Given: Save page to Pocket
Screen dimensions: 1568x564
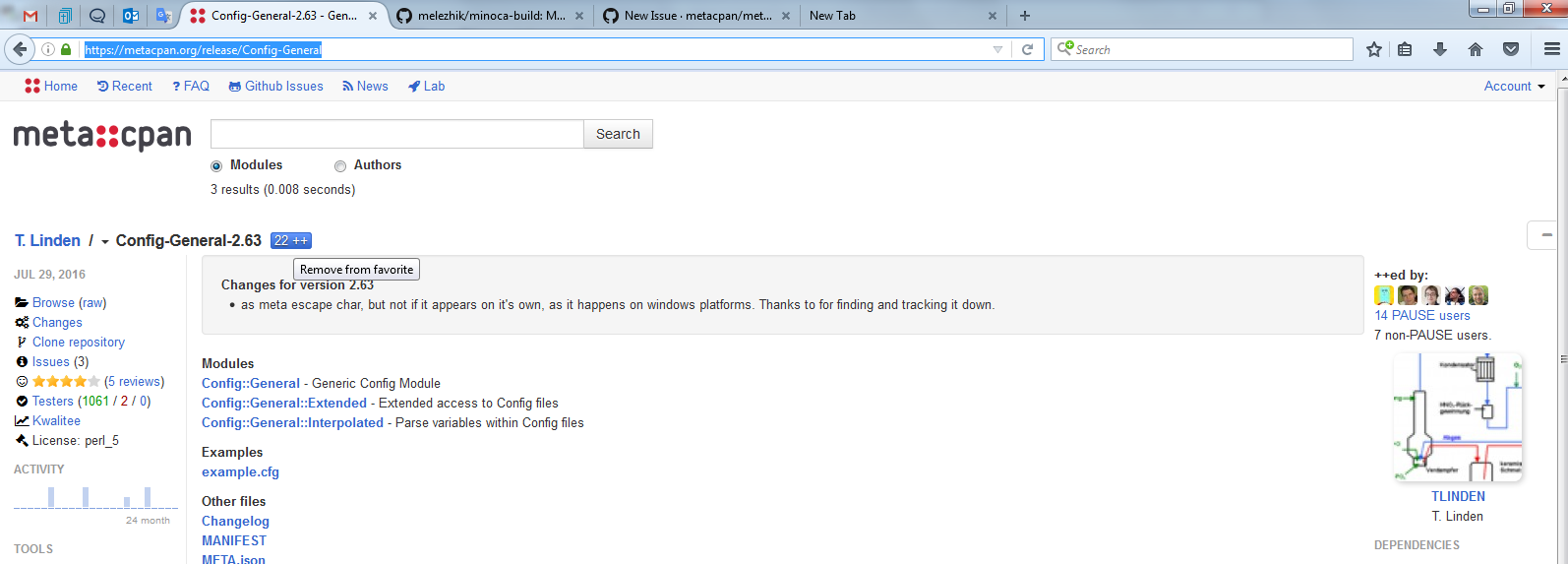Looking at the screenshot, I should point(1511,49).
